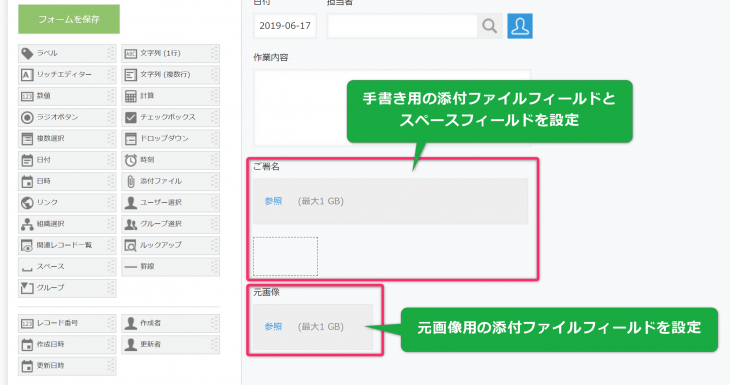Select the リッチエディター field icon

click(27, 74)
